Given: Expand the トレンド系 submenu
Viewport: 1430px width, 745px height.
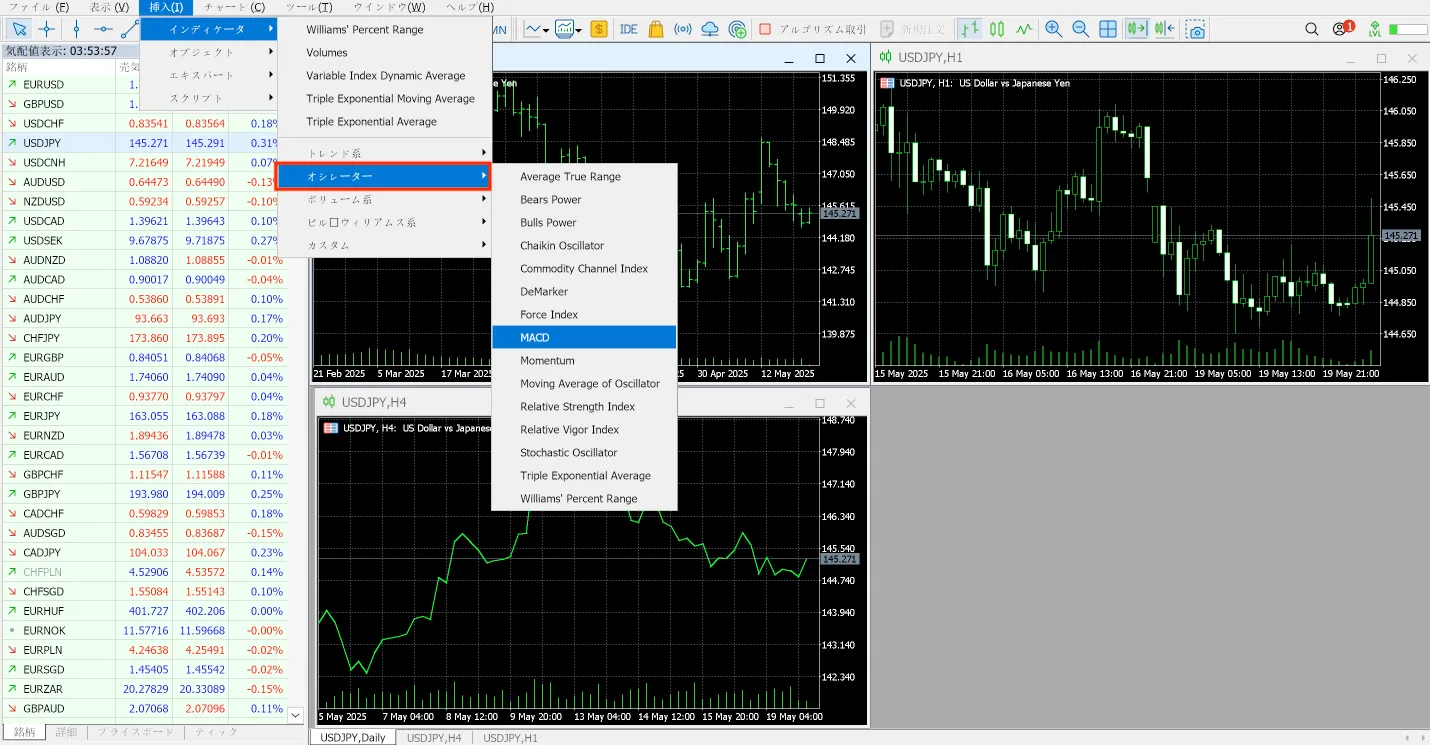Looking at the screenshot, I should tap(384, 153).
